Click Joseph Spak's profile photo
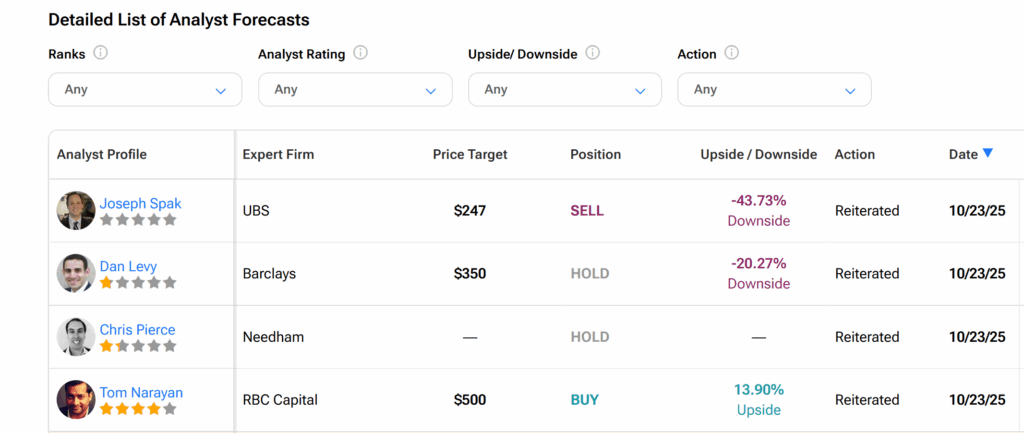 (76, 210)
